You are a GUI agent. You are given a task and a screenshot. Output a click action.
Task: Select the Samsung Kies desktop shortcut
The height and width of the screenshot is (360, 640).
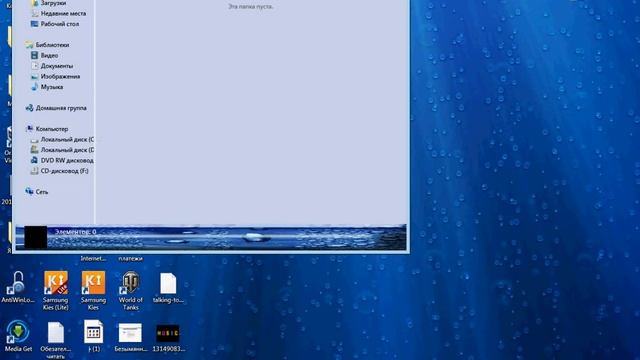93,291
